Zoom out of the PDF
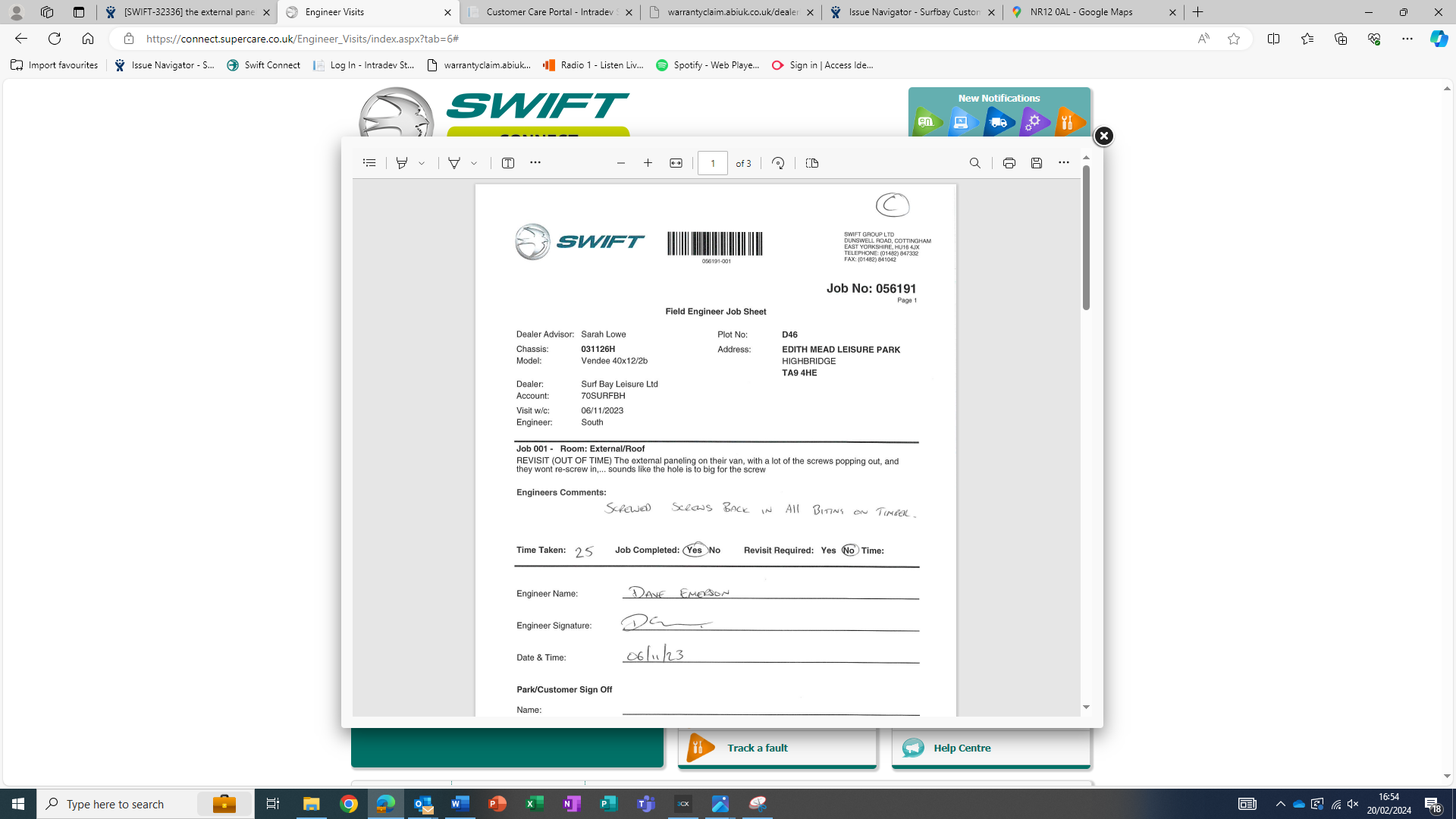This screenshot has height=819, width=1456. 621,163
